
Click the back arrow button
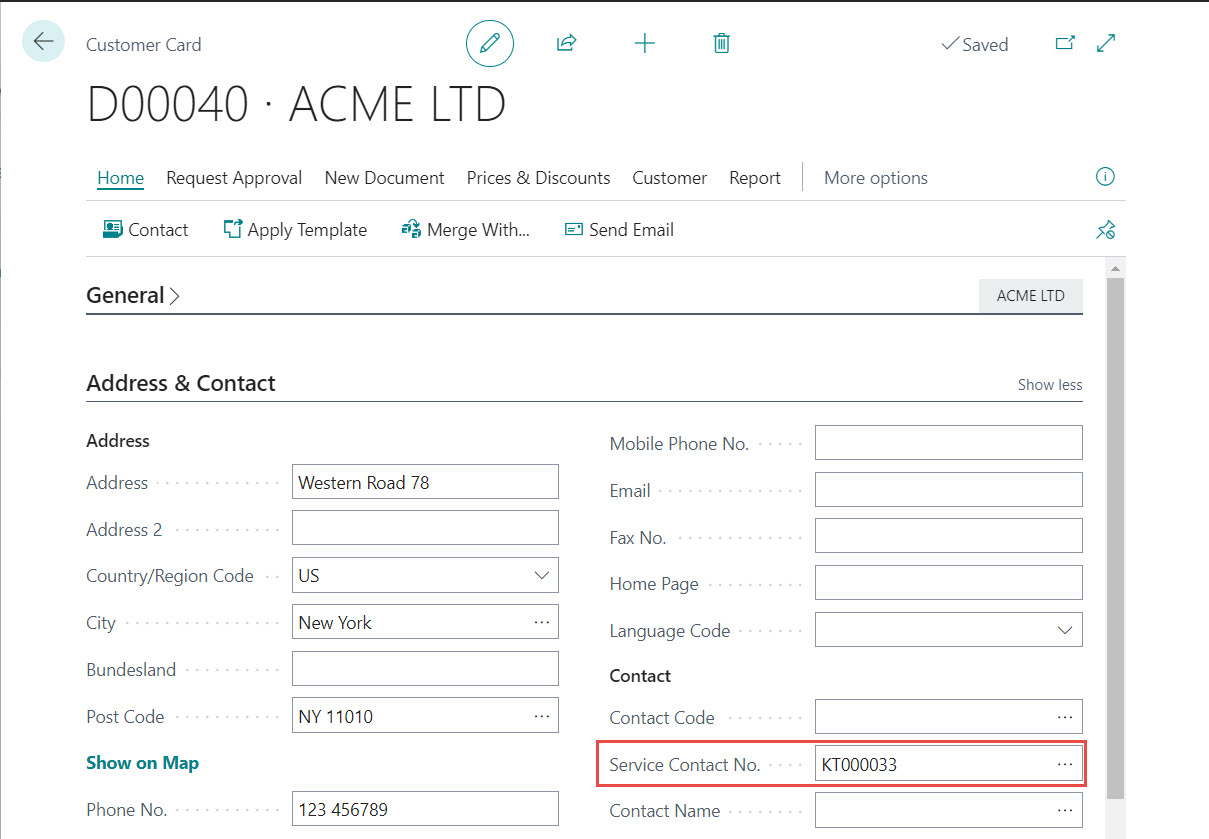[43, 42]
